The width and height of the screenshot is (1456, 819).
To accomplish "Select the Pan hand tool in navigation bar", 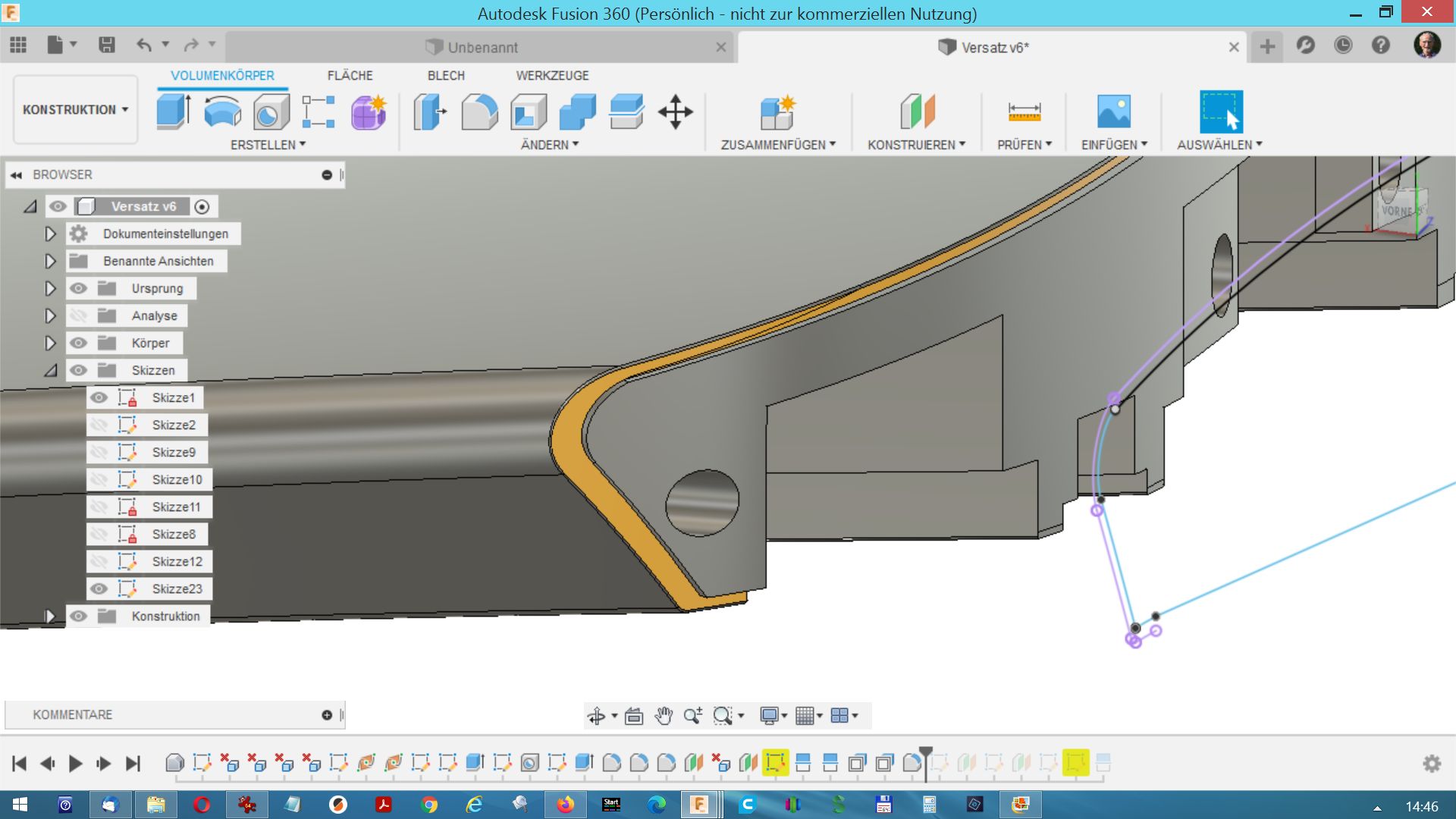I will [x=664, y=715].
